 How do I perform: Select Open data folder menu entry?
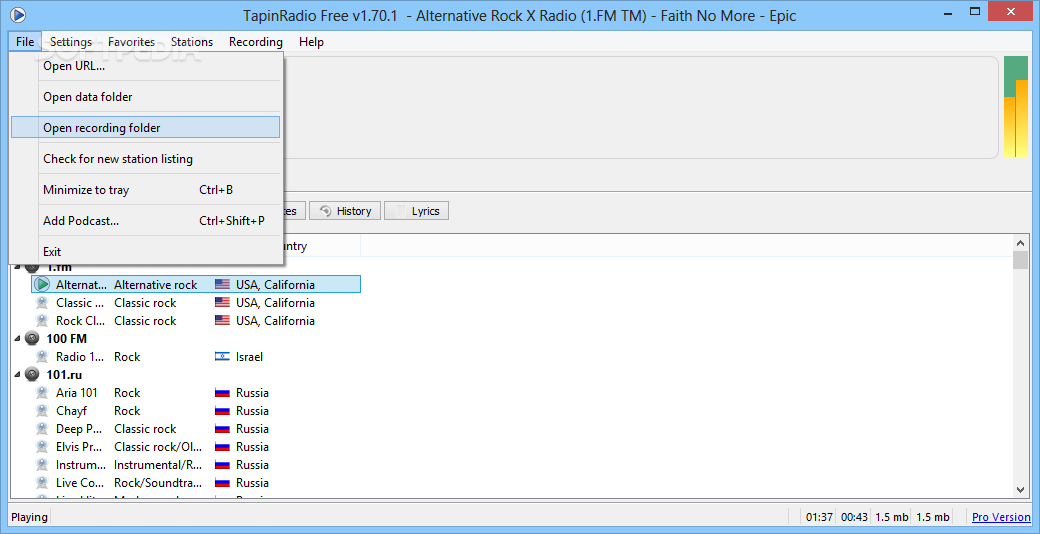(146, 97)
